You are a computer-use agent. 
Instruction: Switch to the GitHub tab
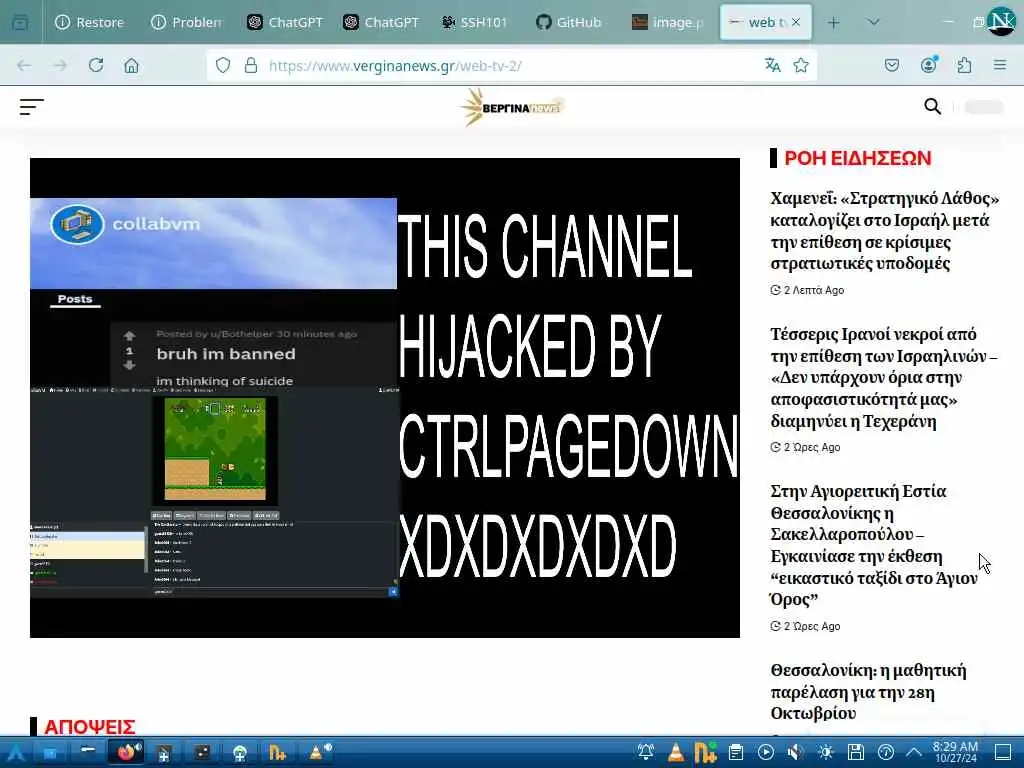pos(569,22)
